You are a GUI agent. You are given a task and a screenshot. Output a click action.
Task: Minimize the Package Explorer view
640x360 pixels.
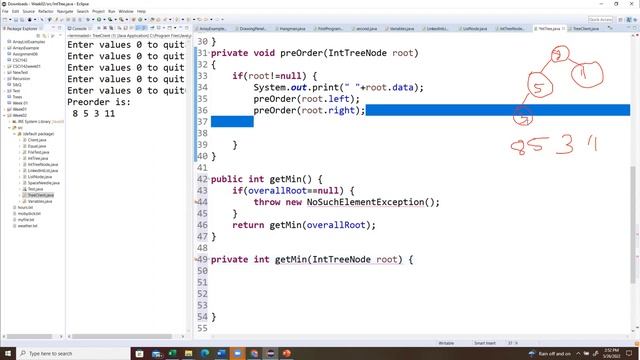pyautogui.click(x=53, y=28)
